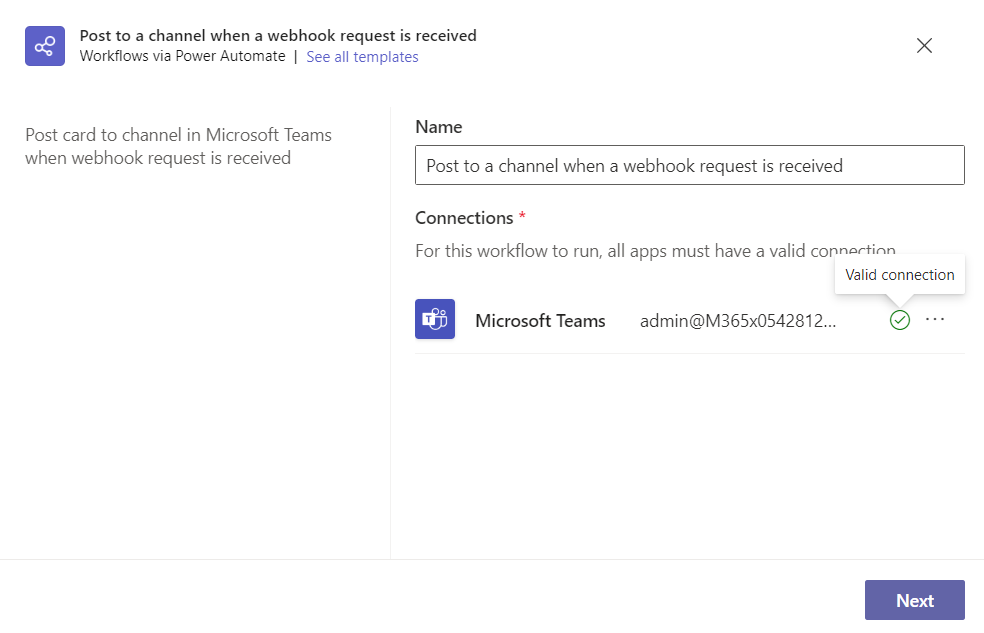Click the Name field label
The image size is (984, 633).
click(439, 127)
